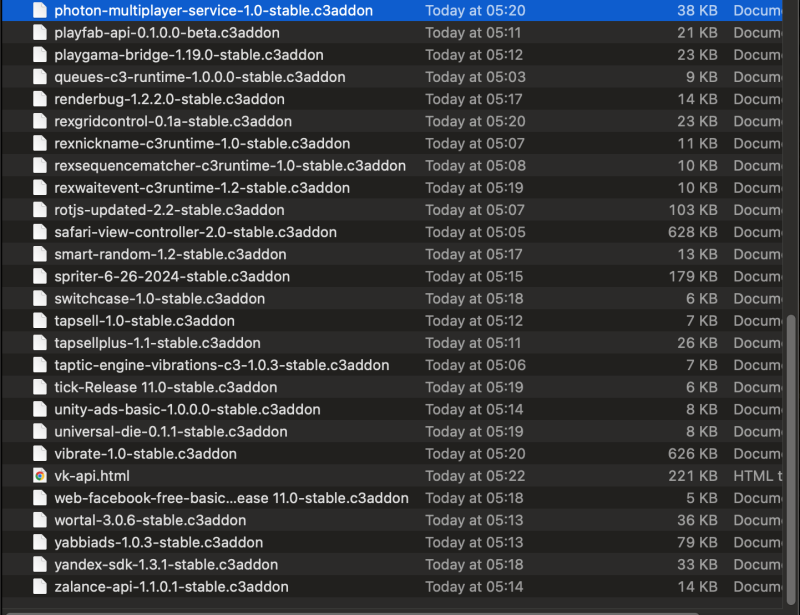Click the 103 KB size of rotjs-updated
Screen dimensions: 800x615
[693, 210]
